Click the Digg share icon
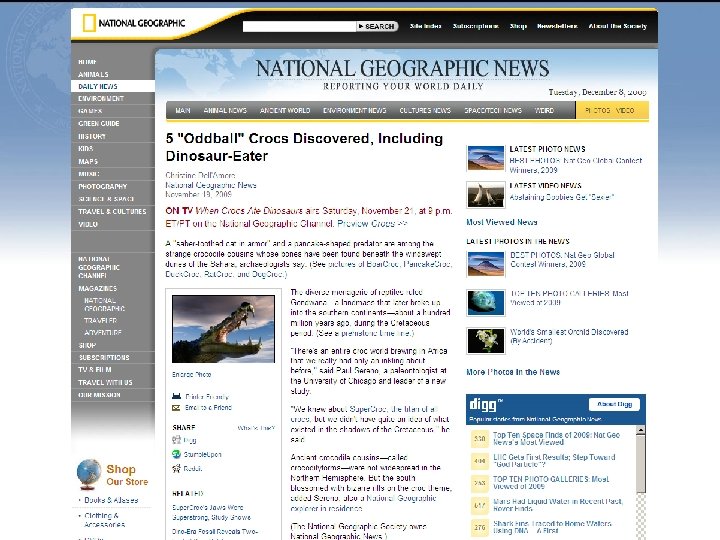Image resolution: width=720 pixels, height=540 pixels. [x=176, y=440]
